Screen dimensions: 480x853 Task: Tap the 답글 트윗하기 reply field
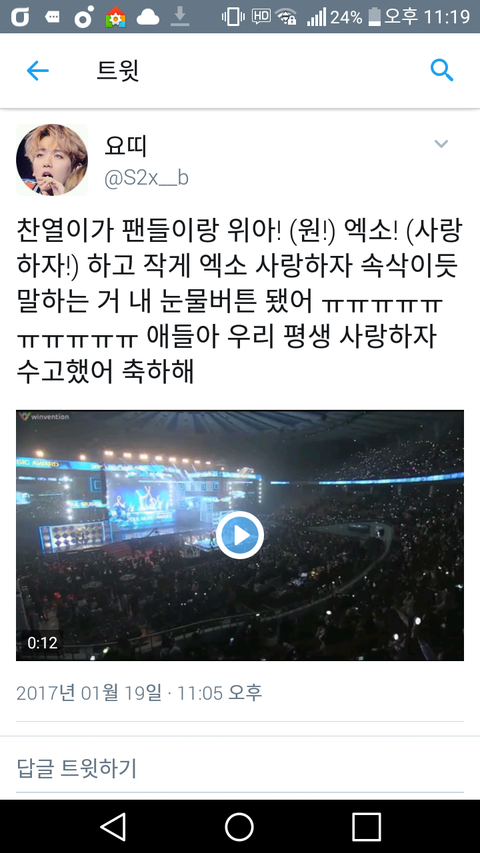click(x=240, y=768)
